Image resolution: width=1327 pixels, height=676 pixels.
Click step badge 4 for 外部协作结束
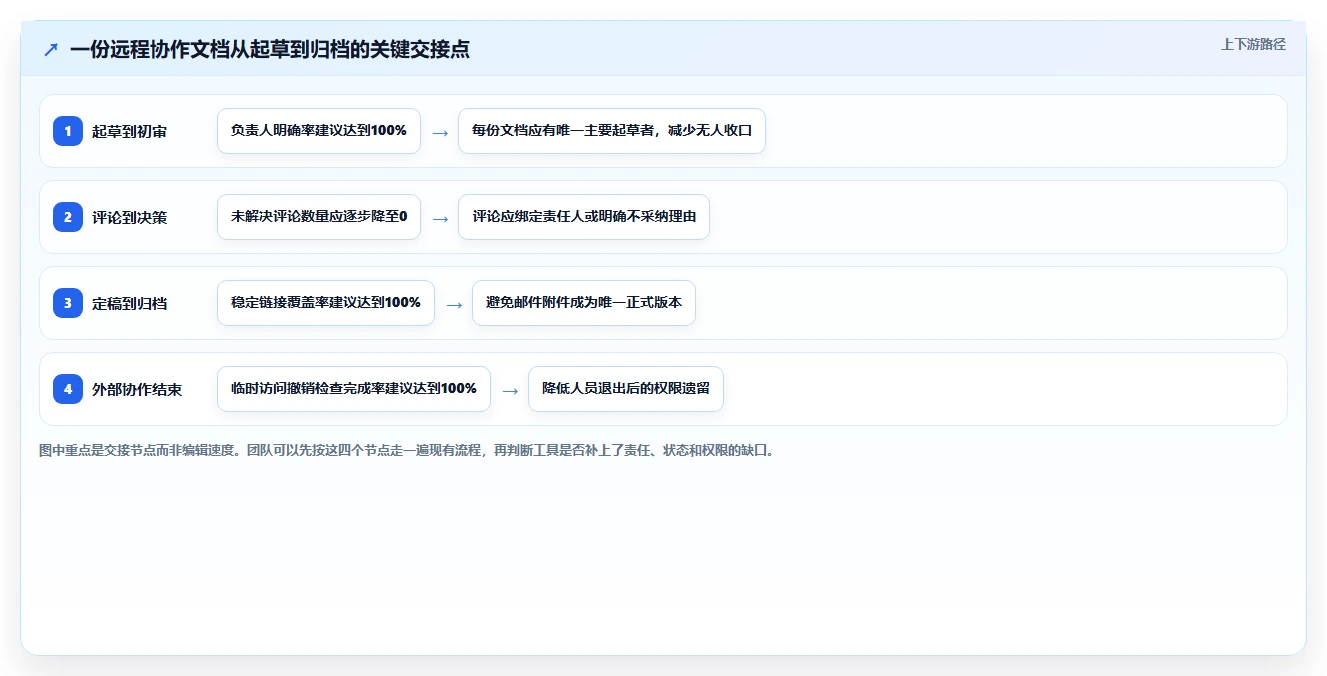68,389
